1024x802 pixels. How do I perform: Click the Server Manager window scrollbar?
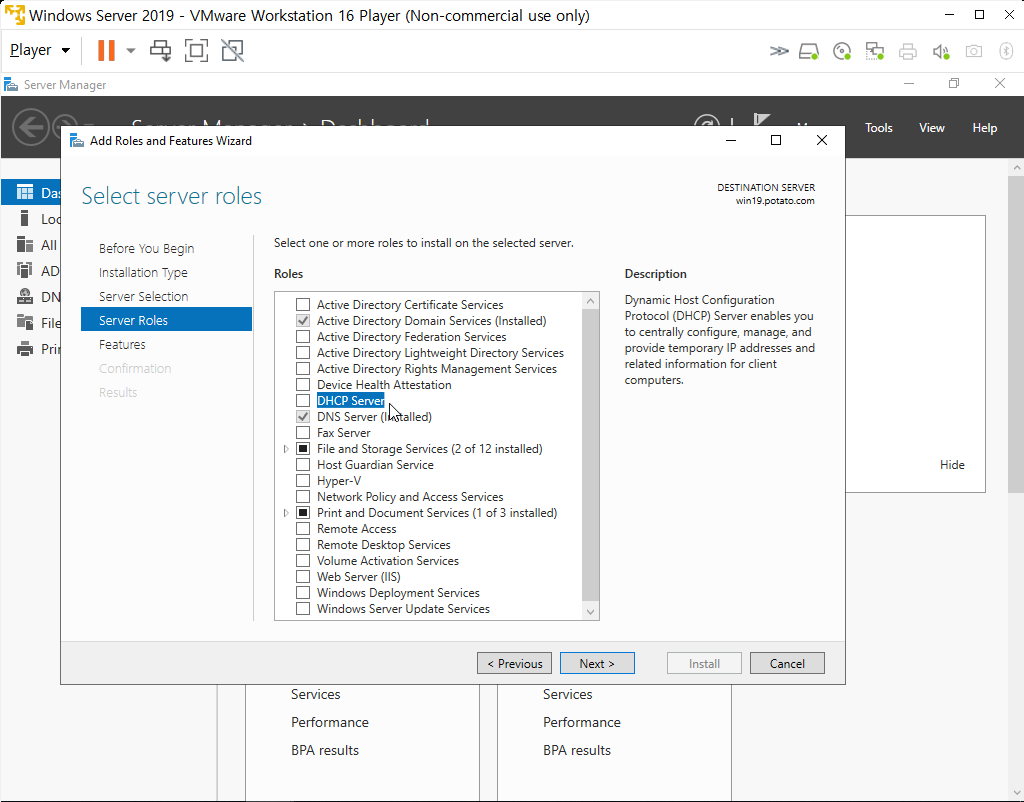click(x=1016, y=333)
